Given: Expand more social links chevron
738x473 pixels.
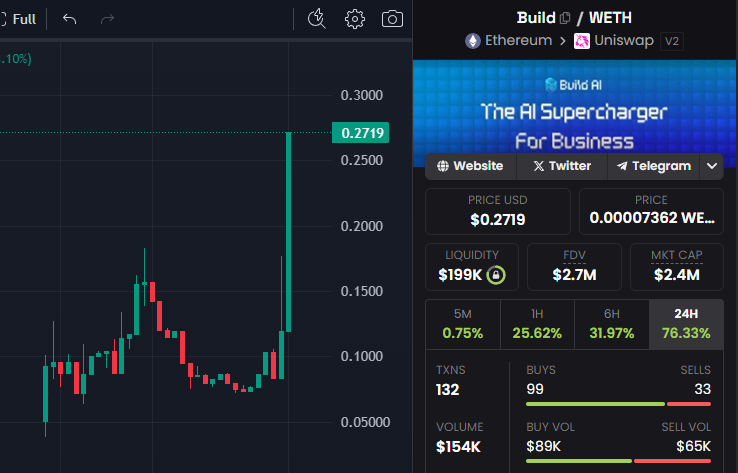Looking at the screenshot, I should pos(712,166).
